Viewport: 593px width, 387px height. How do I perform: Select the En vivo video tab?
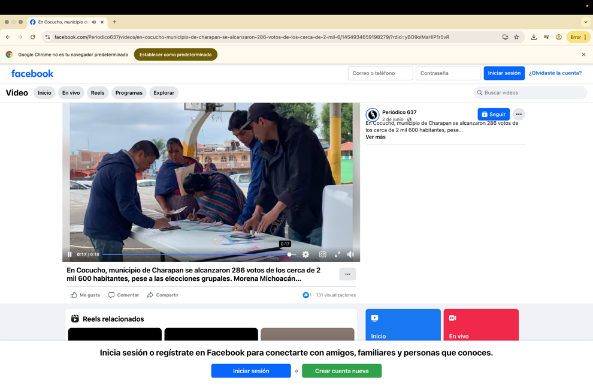(x=71, y=93)
